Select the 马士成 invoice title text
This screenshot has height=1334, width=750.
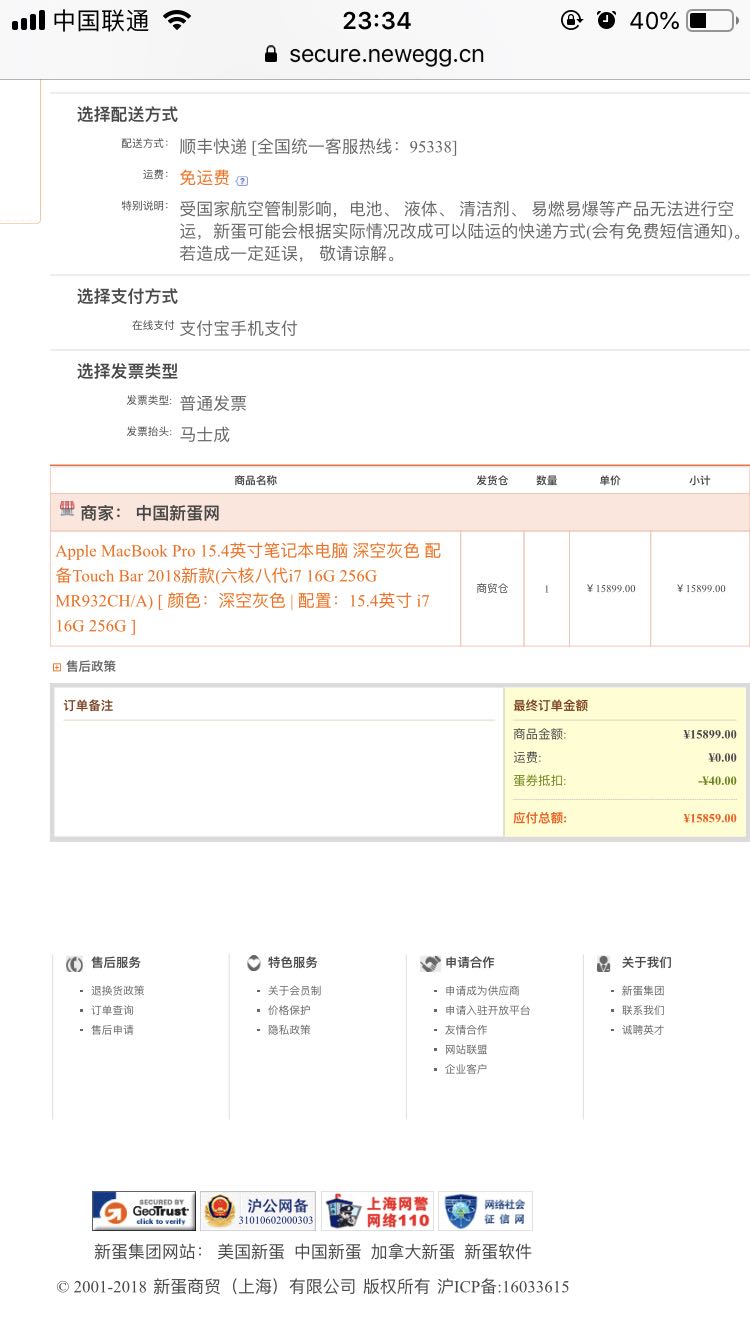(x=205, y=435)
